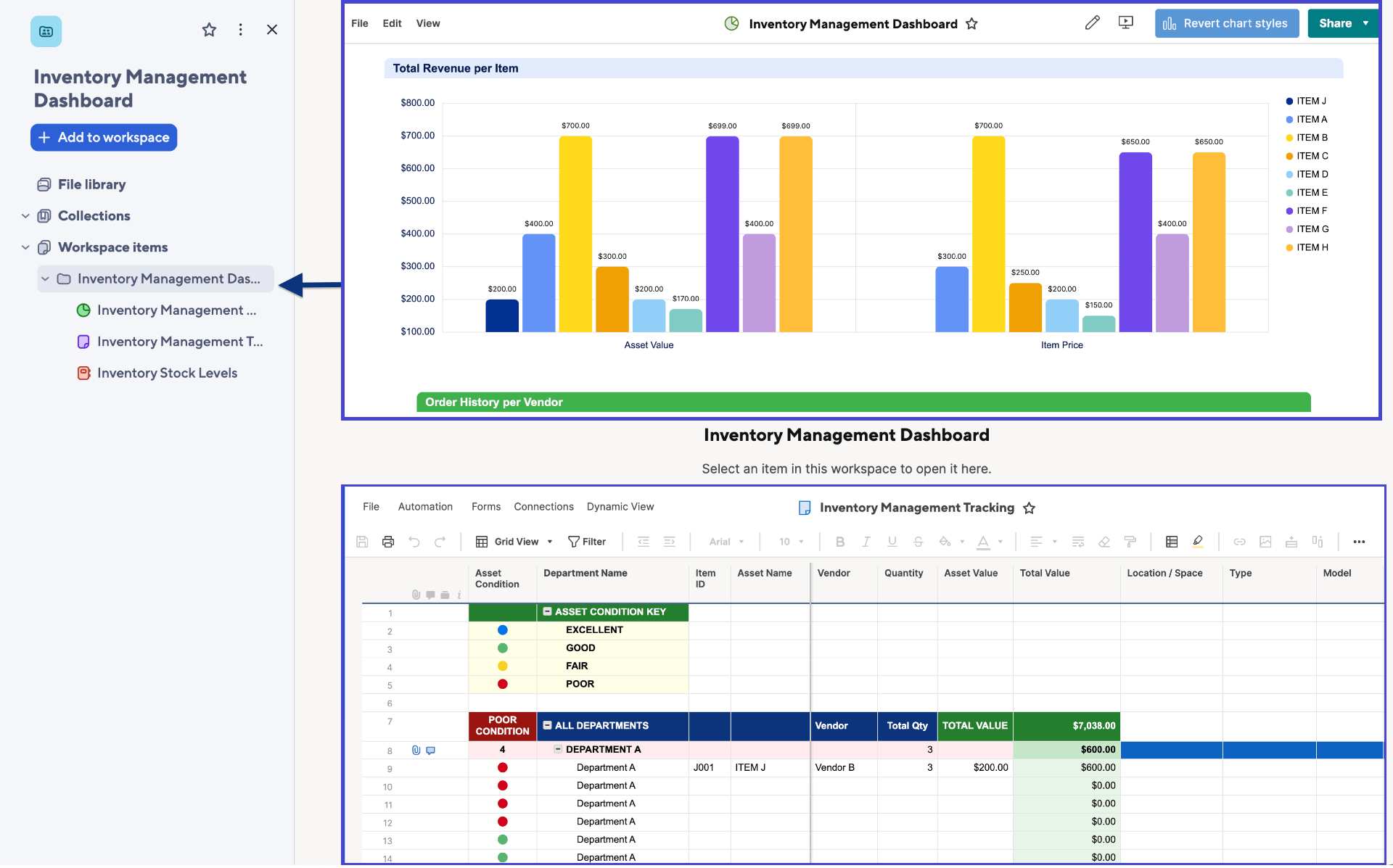This screenshot has height=868, width=1393.
Task: Click the Print icon
Action: point(388,542)
